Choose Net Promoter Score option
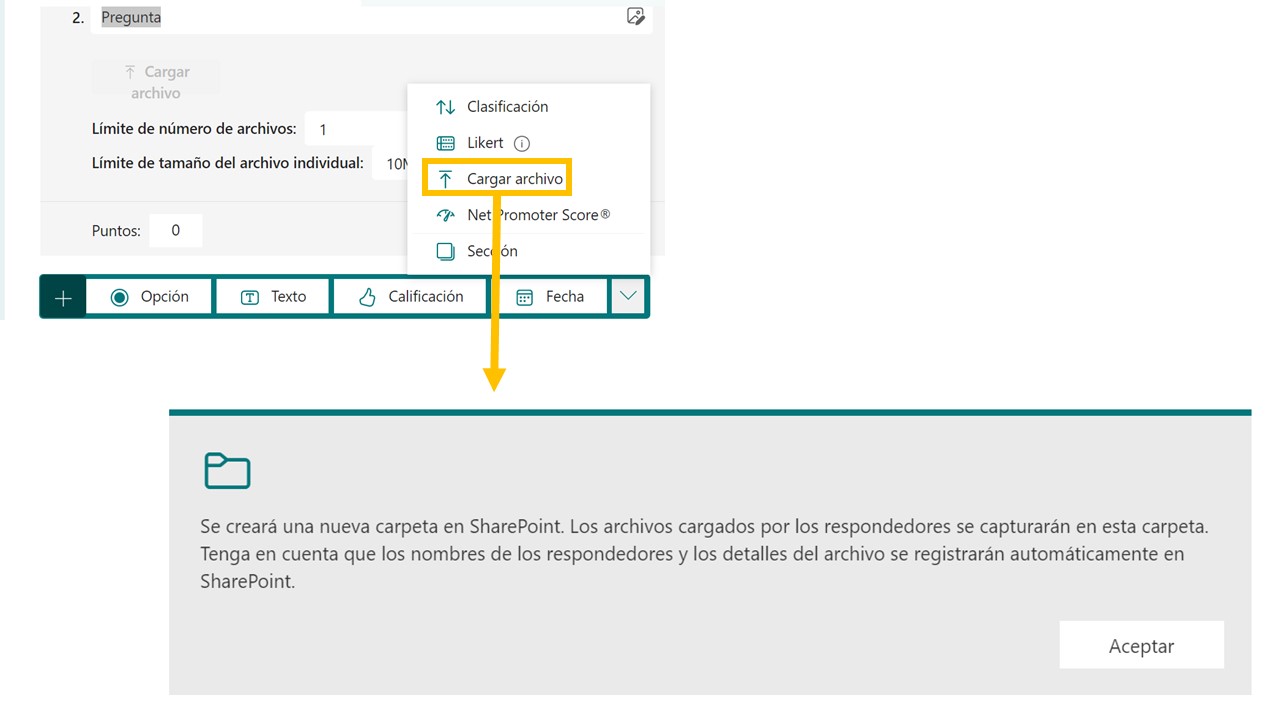The image size is (1280, 720). (529, 215)
